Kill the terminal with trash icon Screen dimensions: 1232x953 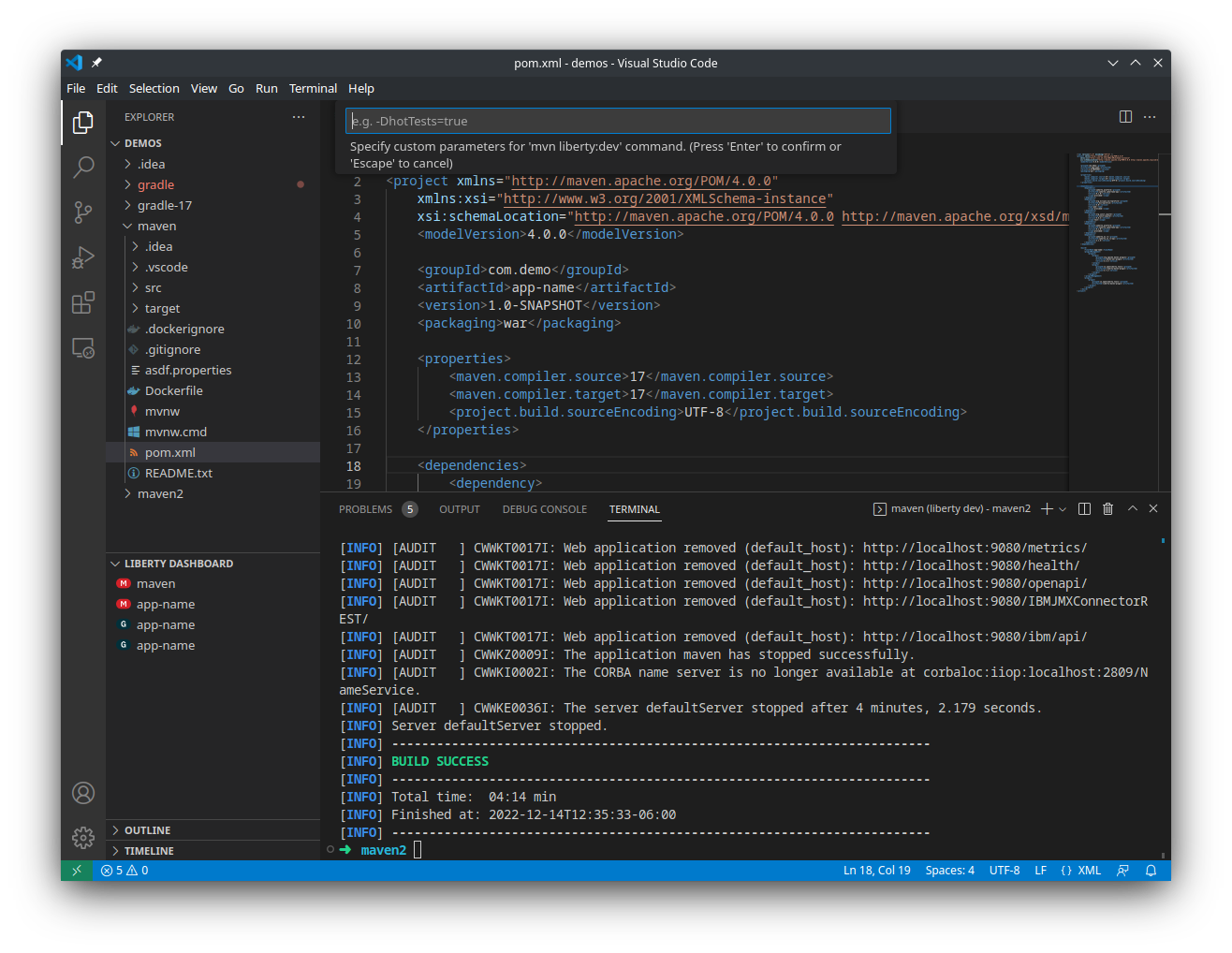(x=1107, y=508)
